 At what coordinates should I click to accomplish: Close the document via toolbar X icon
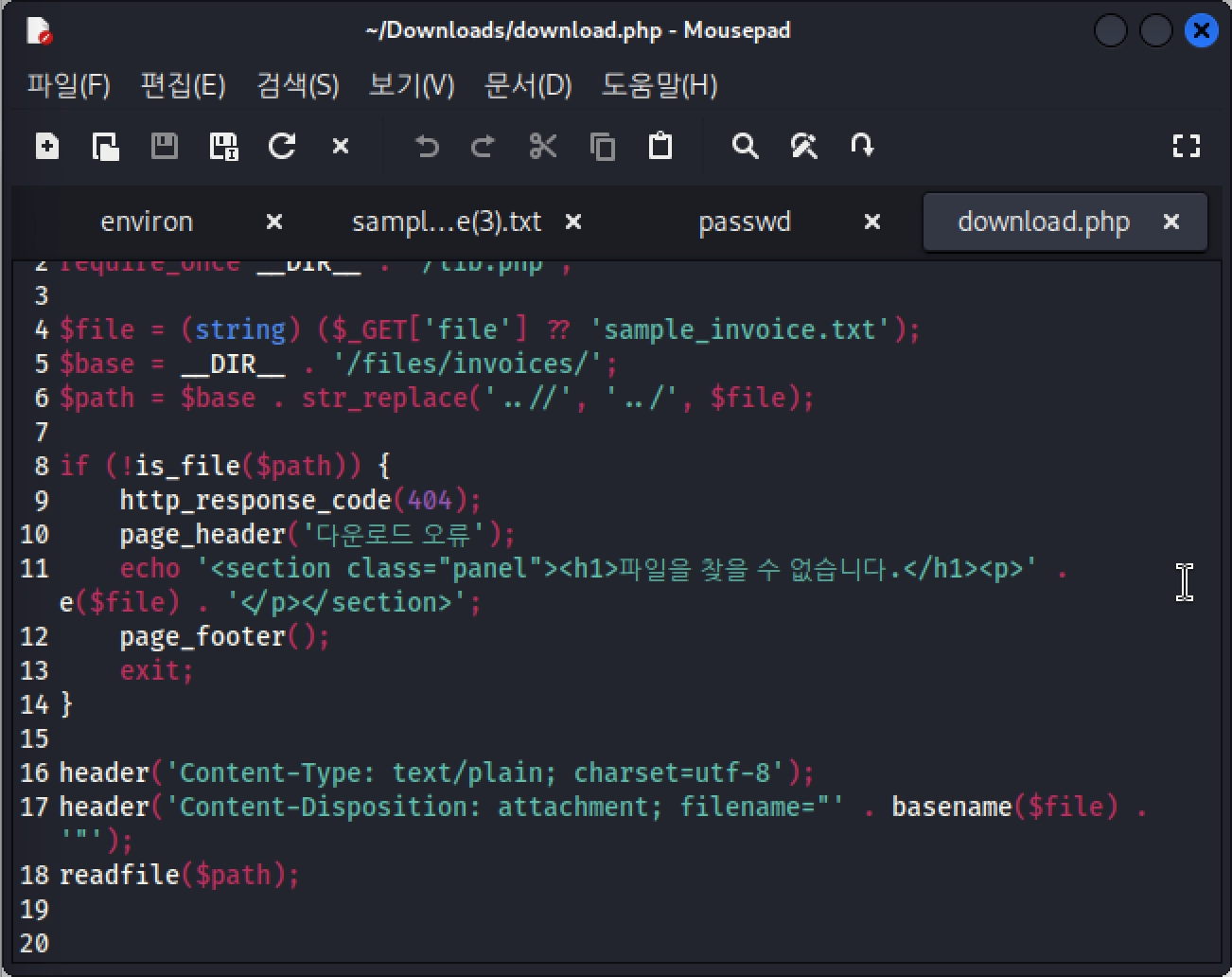click(x=341, y=146)
